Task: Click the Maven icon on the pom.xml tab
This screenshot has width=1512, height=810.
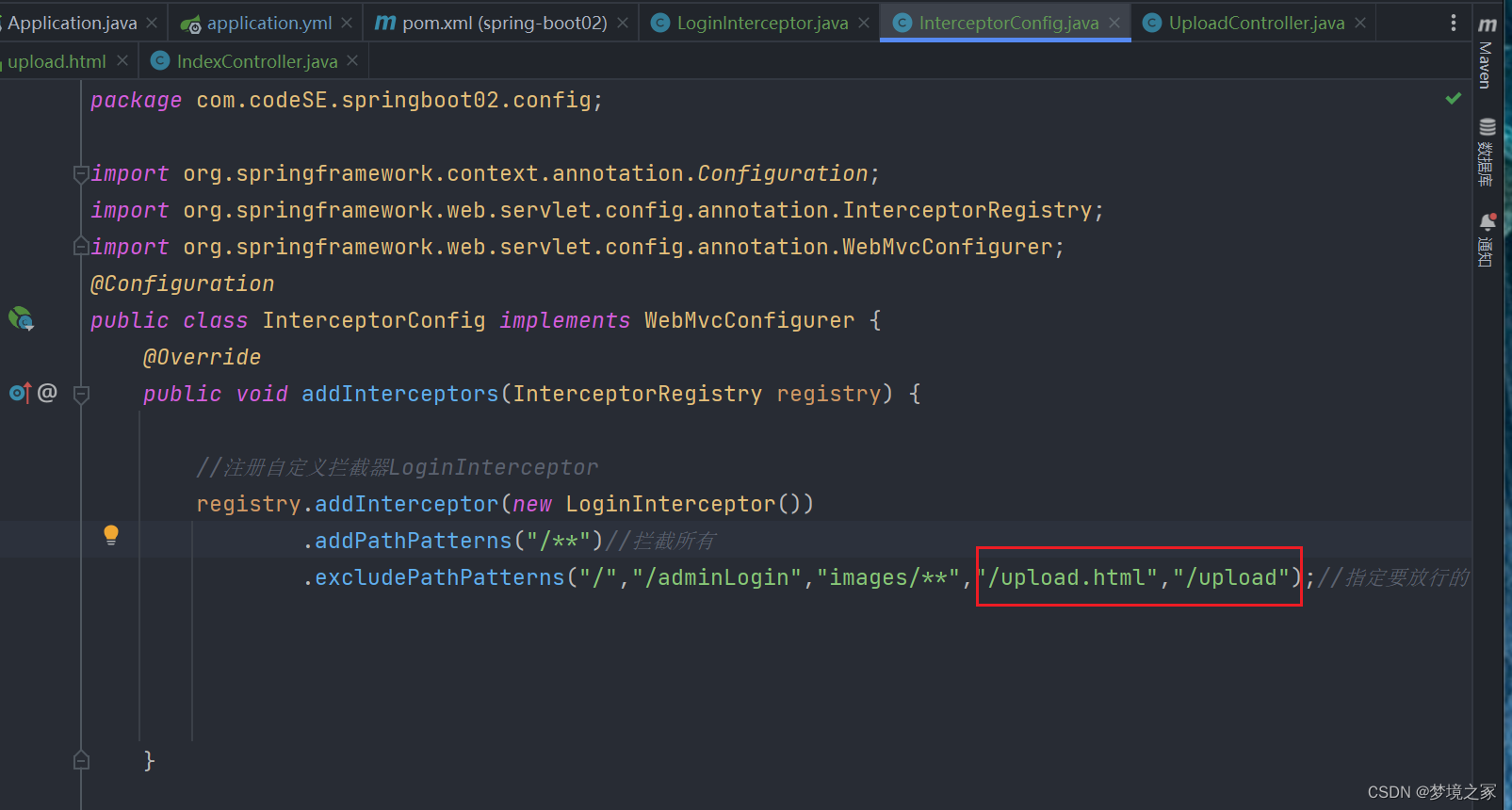Action: pyautogui.click(x=385, y=23)
